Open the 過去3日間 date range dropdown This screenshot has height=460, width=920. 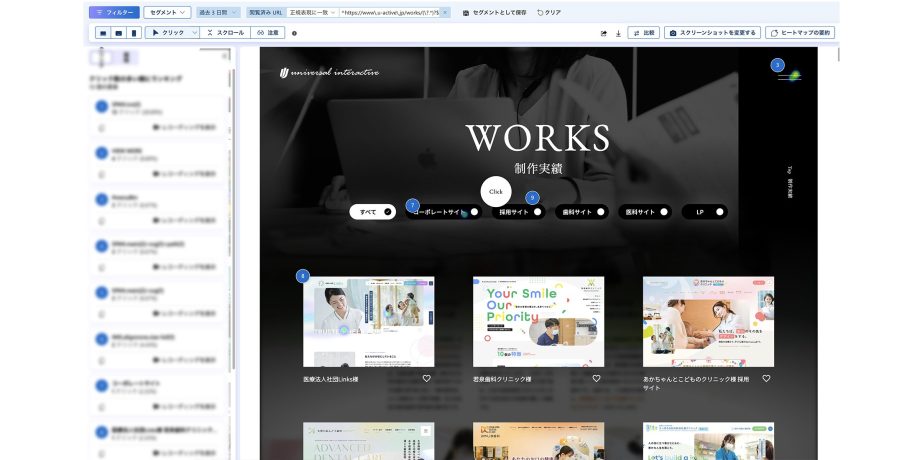click(217, 12)
